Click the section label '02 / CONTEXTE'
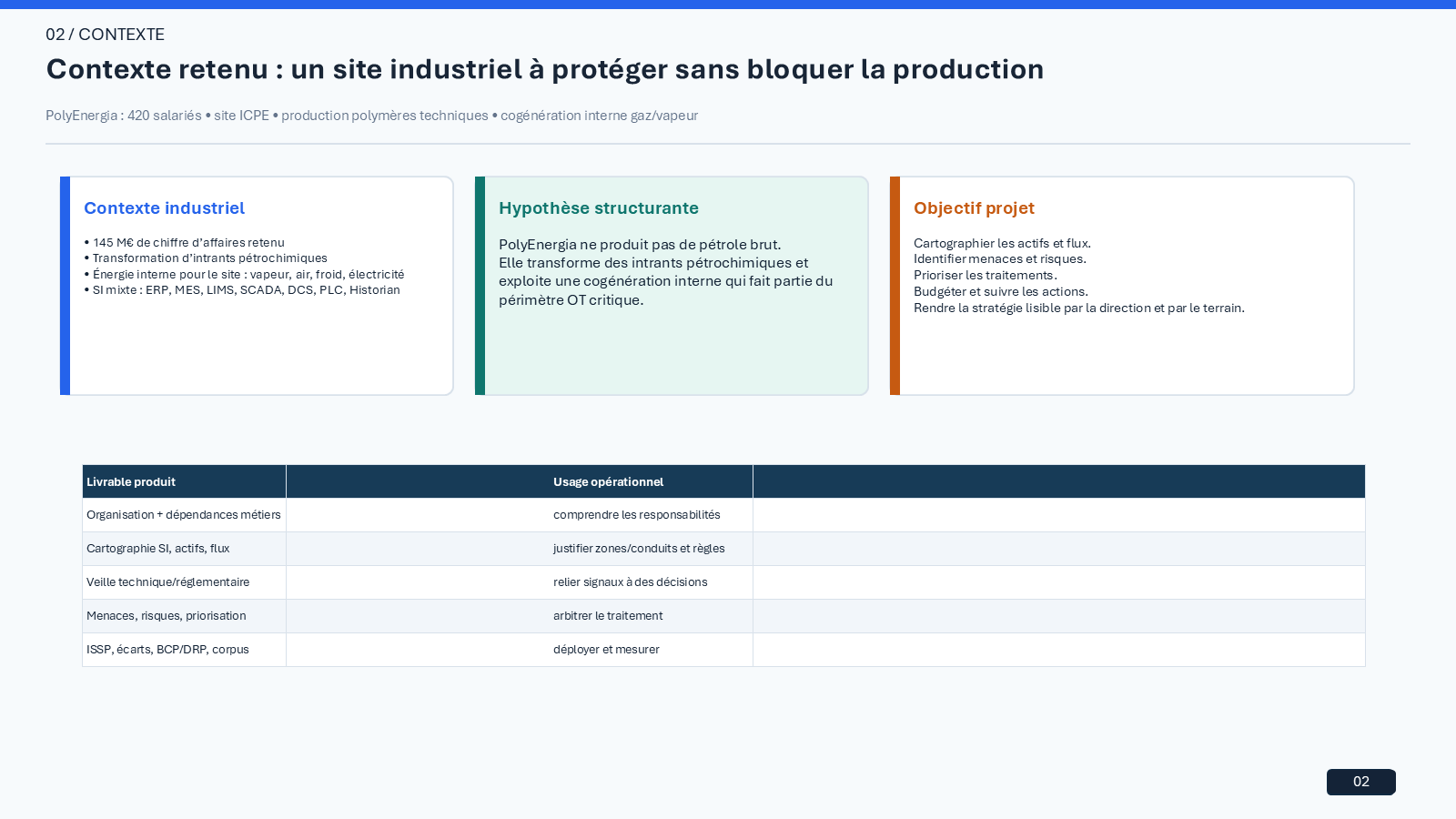This screenshot has width=1456, height=819. pyautogui.click(x=106, y=35)
